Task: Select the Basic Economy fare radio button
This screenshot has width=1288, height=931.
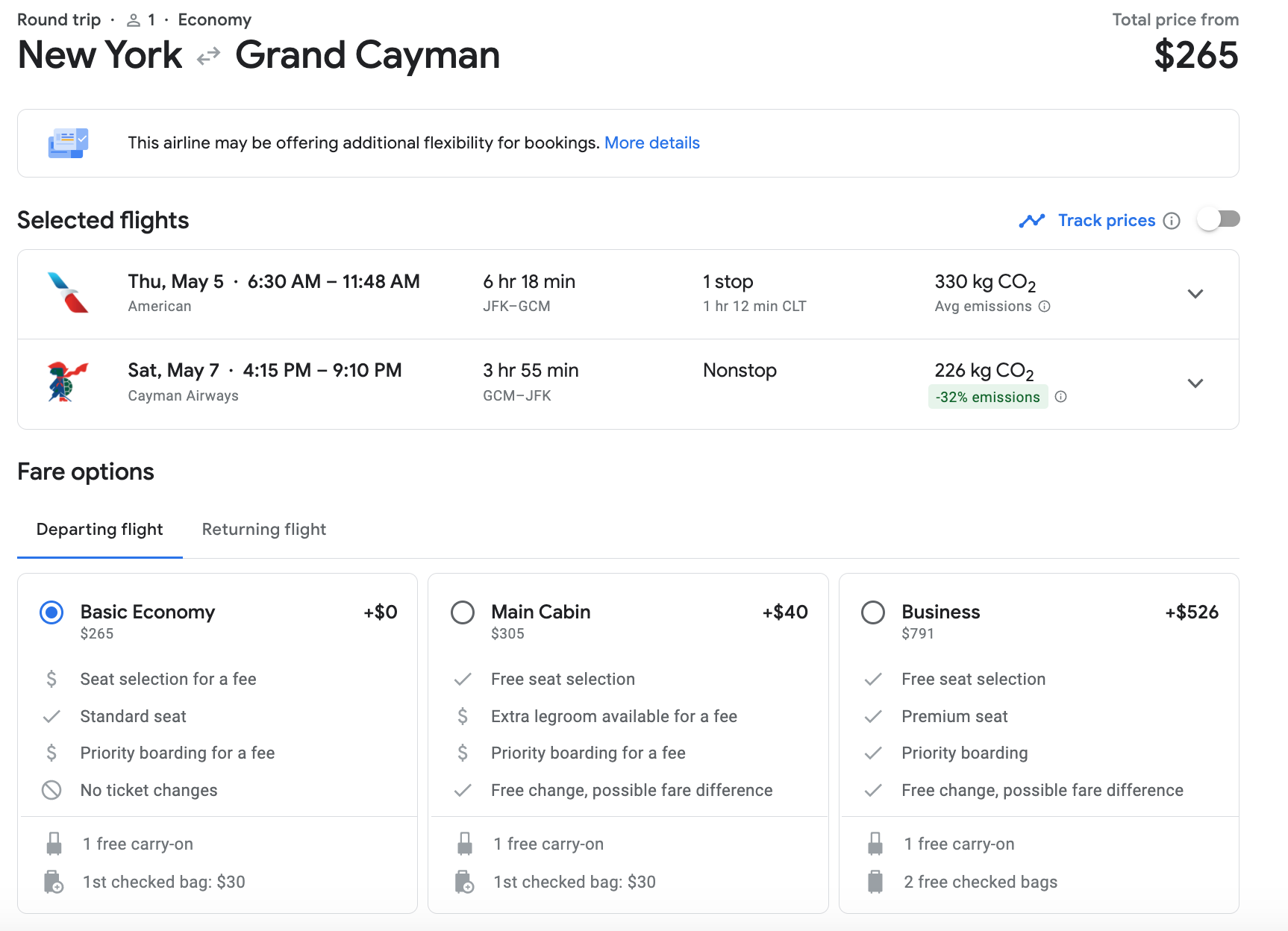Action: tap(51, 612)
